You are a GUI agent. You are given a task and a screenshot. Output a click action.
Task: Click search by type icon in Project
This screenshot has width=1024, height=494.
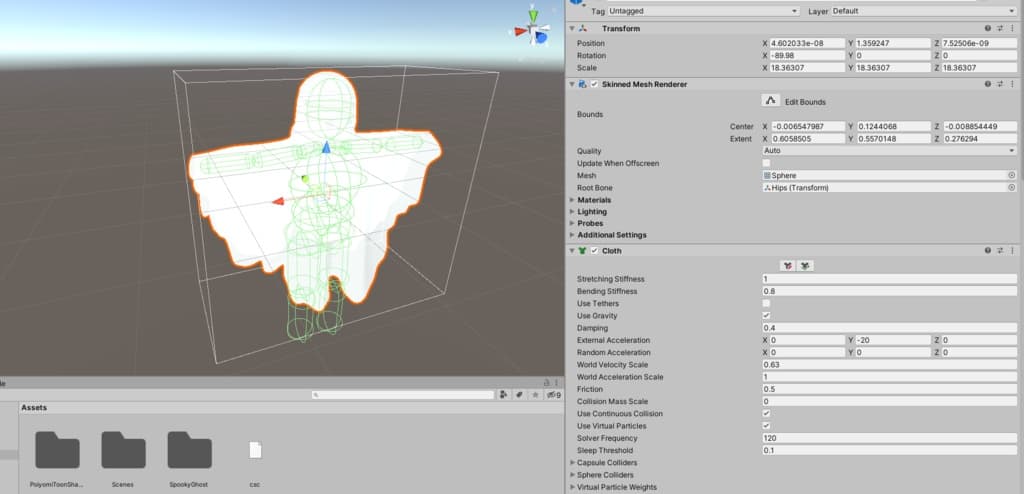505,395
